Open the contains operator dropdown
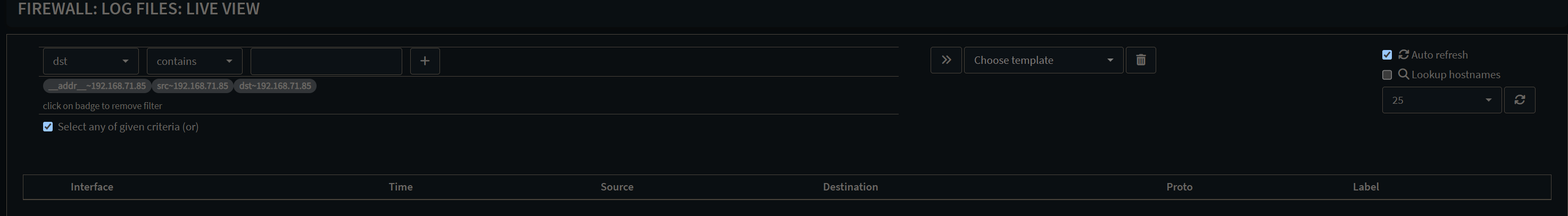1568x216 pixels. pos(194,61)
